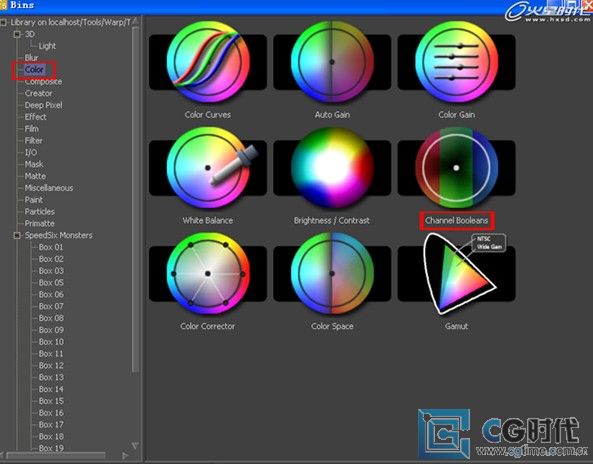Open Box 14 in the tree

click(51, 389)
